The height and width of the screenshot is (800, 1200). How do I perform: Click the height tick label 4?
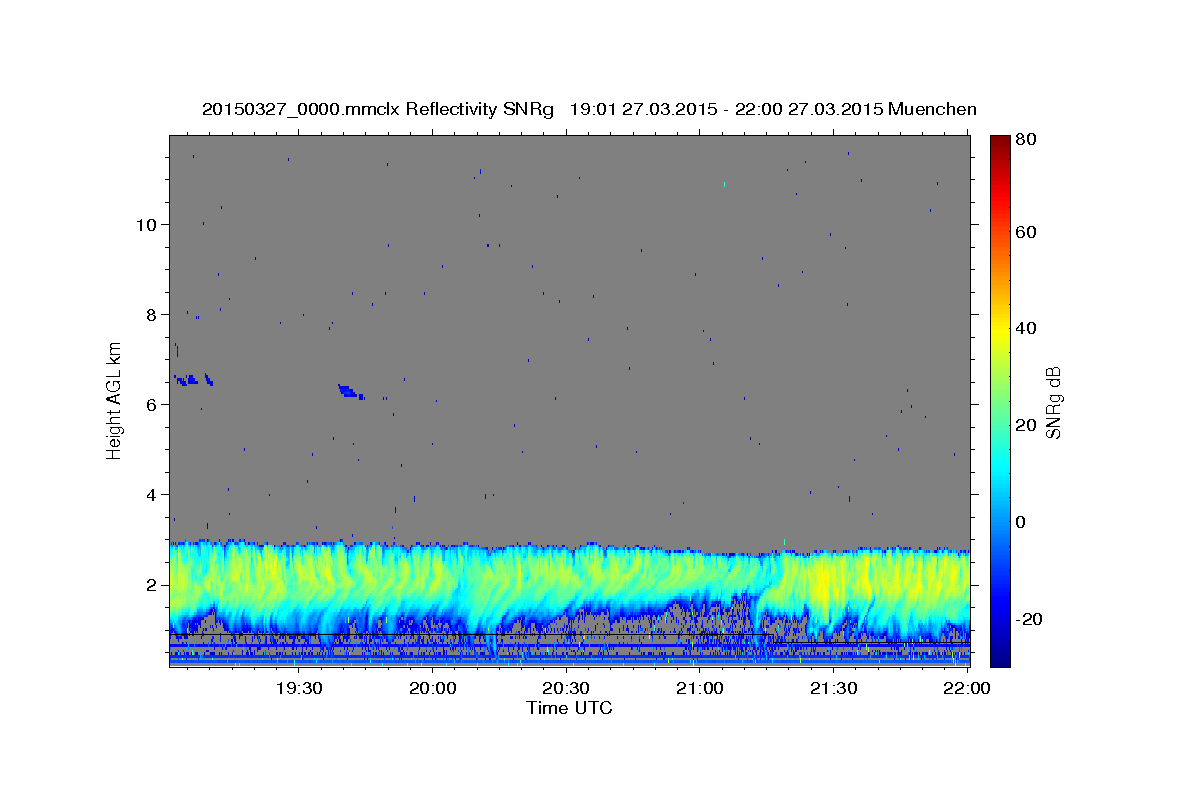click(152, 494)
